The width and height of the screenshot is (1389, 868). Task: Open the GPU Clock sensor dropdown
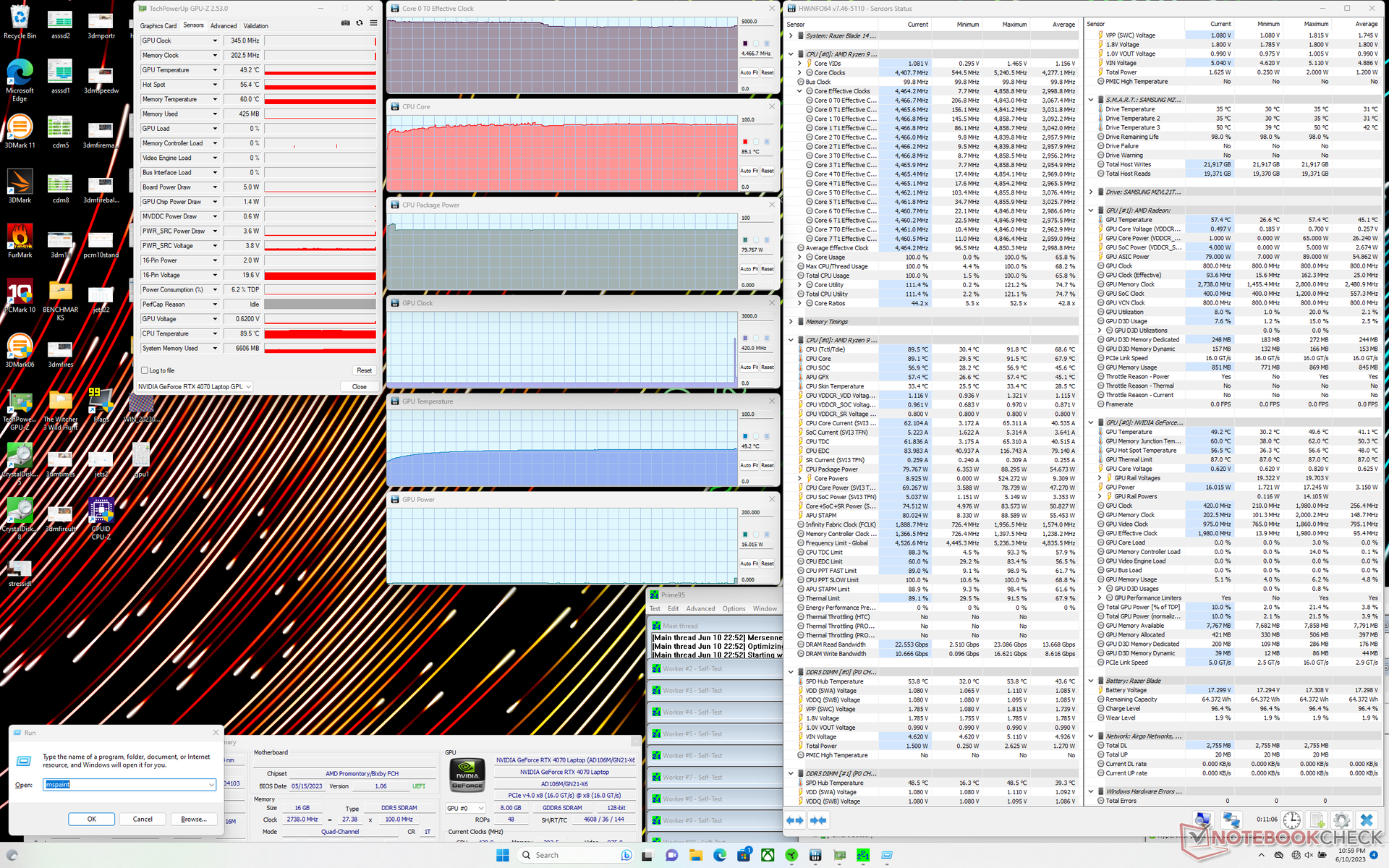(215, 41)
